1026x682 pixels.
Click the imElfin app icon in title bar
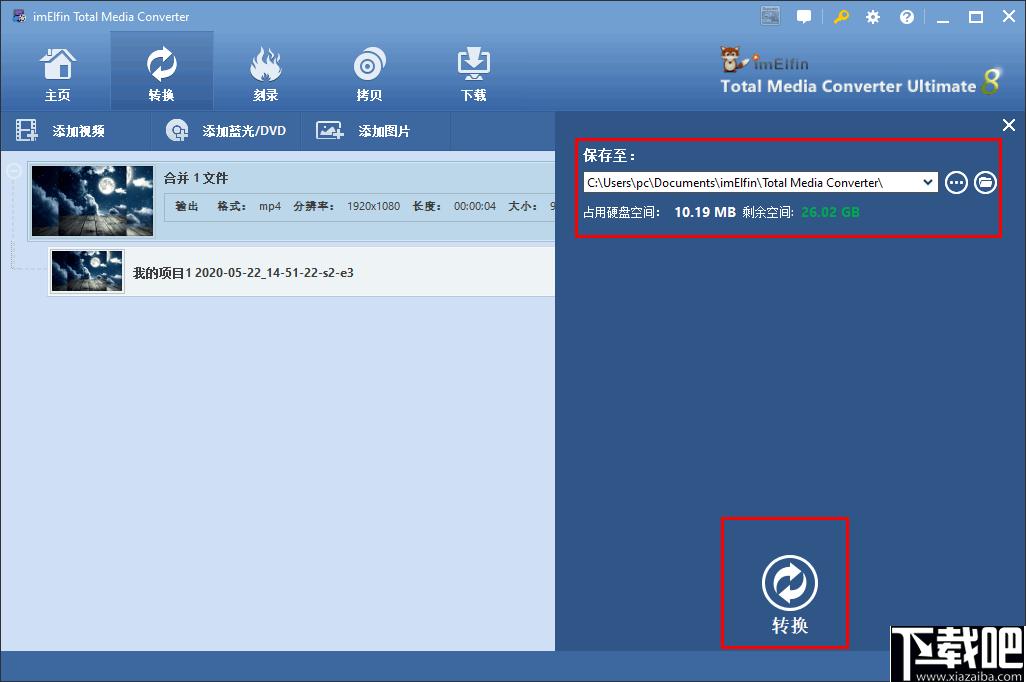click(20, 16)
